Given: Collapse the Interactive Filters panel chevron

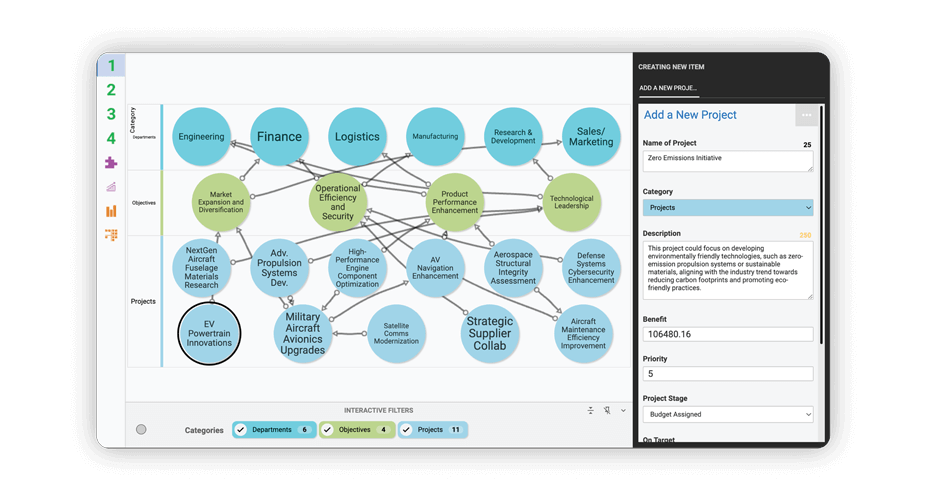Looking at the screenshot, I should [x=623, y=411].
